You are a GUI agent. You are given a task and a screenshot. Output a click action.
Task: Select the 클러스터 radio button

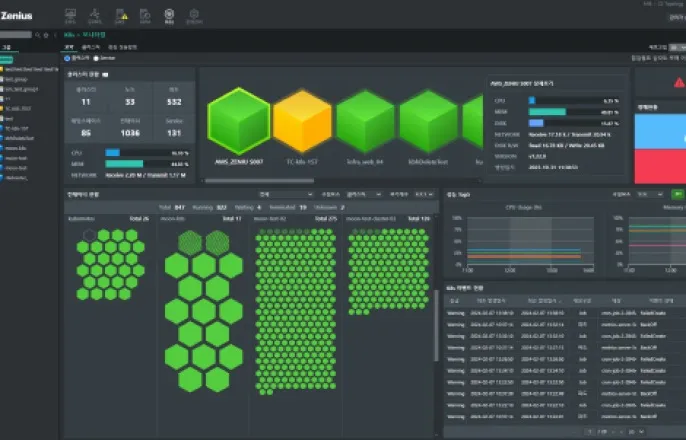(x=67, y=58)
